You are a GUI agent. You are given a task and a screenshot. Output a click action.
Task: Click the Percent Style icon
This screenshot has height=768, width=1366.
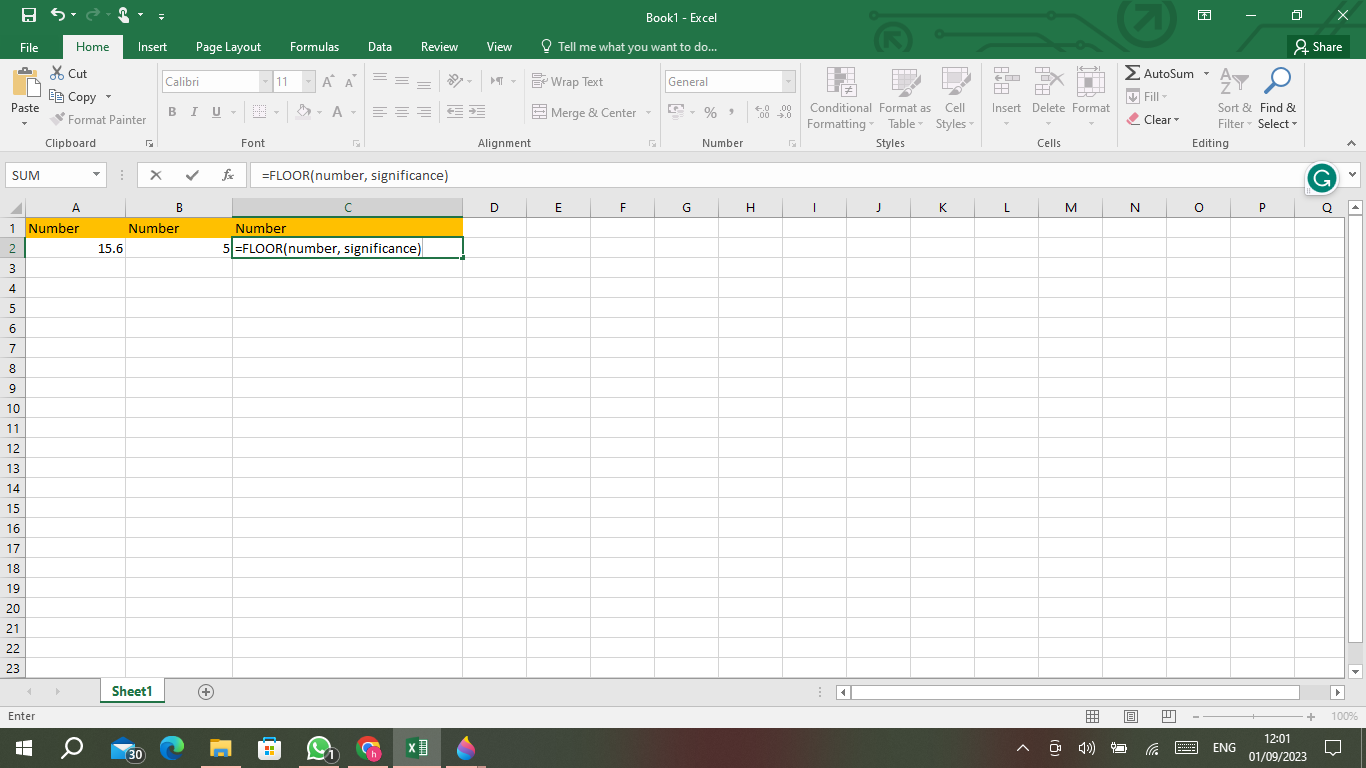click(x=710, y=113)
